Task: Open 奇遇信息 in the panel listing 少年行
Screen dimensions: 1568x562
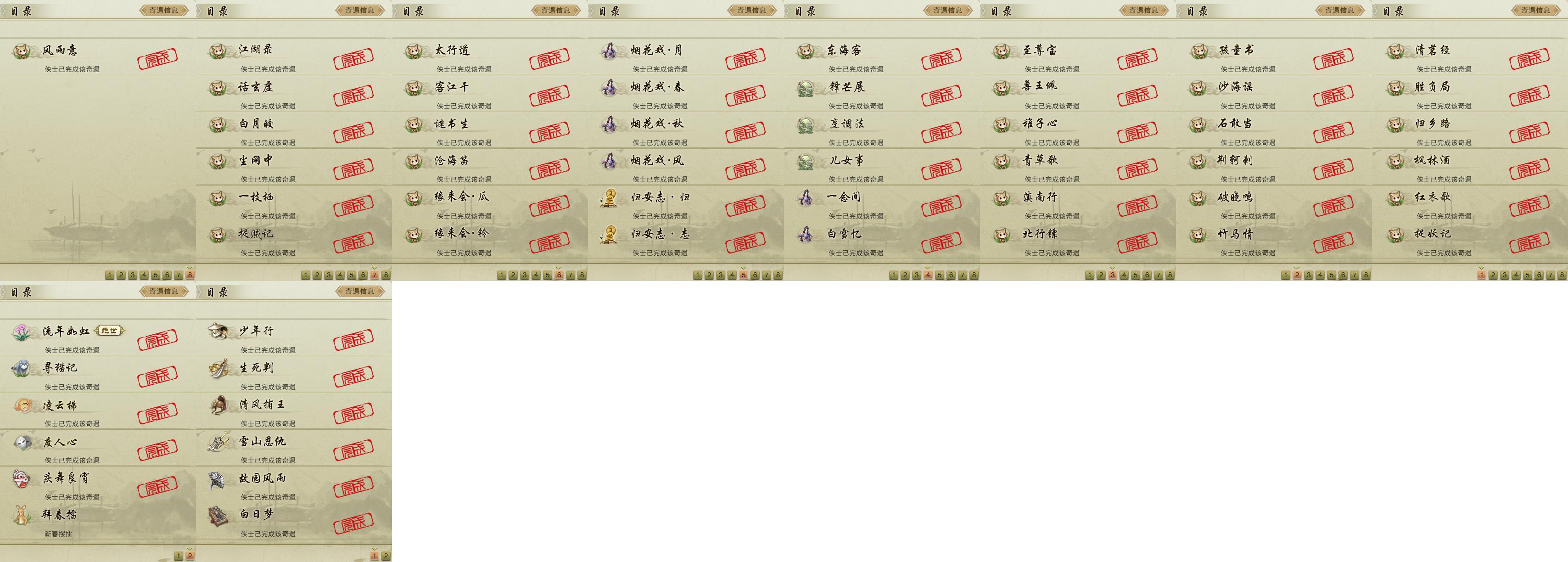Action: coord(360,291)
